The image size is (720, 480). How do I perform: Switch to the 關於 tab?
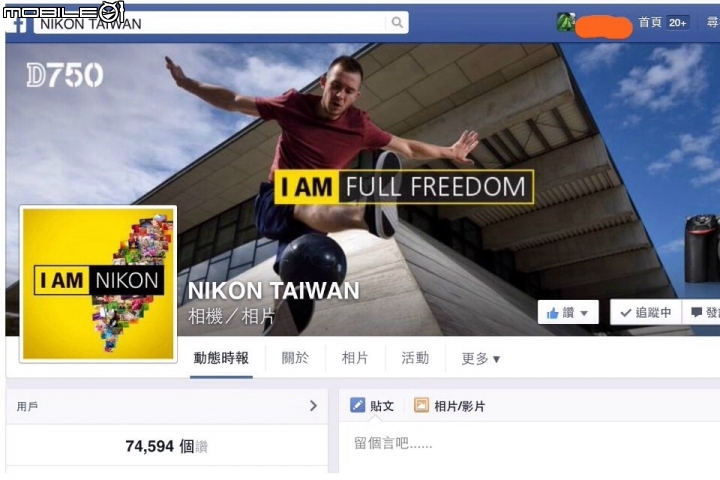[295, 358]
